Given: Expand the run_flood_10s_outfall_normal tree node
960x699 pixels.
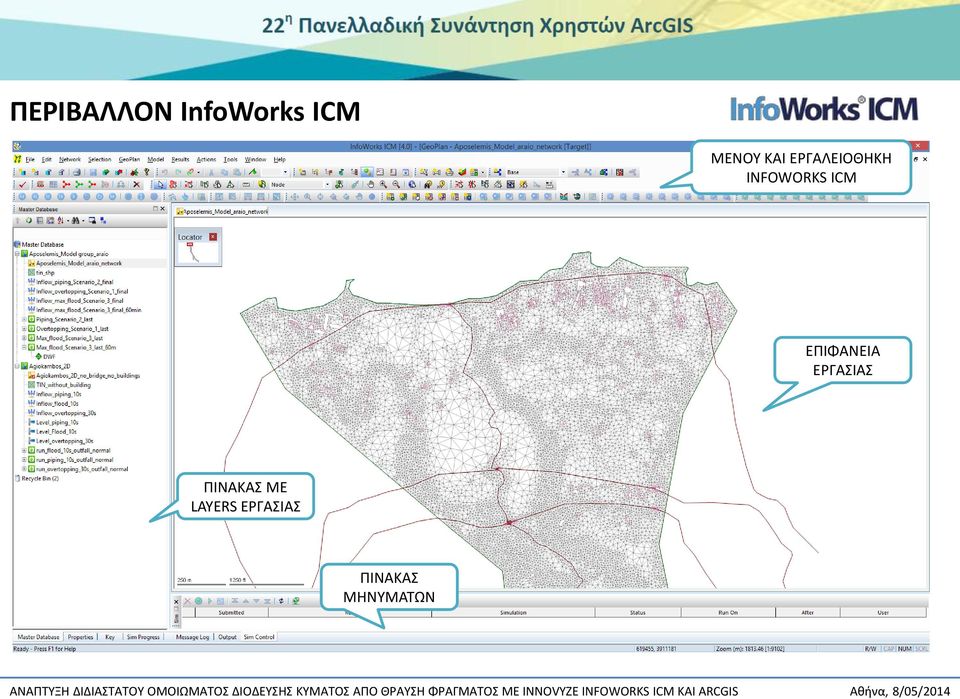Looking at the screenshot, I should point(24,450).
